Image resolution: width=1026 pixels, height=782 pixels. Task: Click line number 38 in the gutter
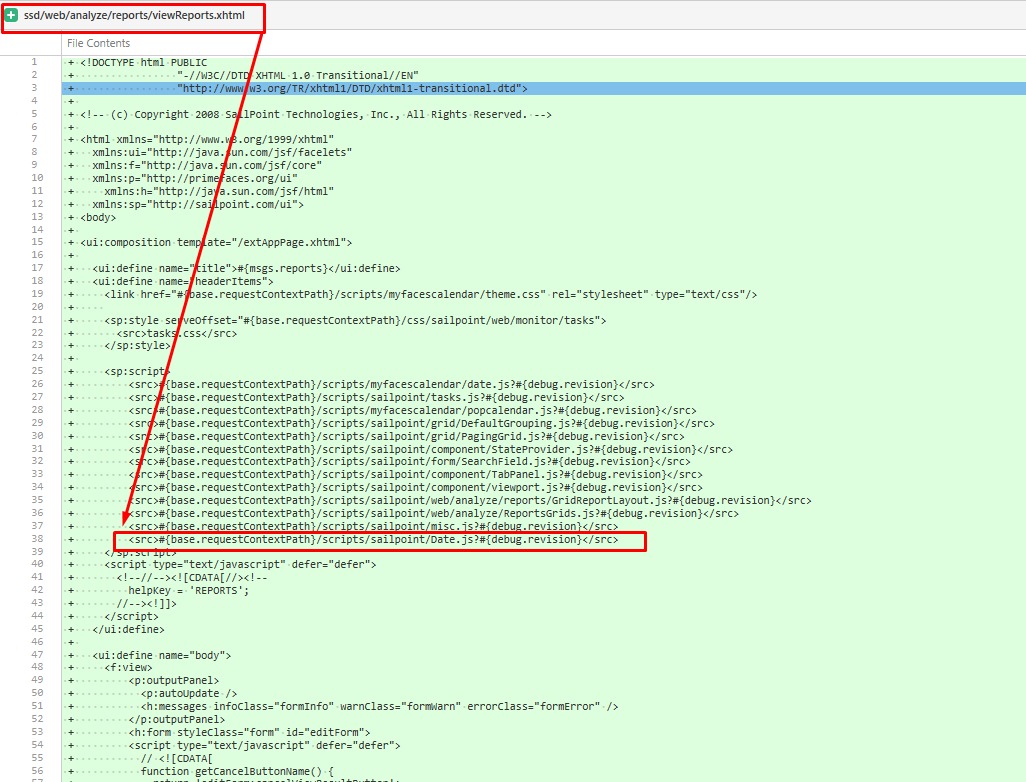(x=37, y=539)
